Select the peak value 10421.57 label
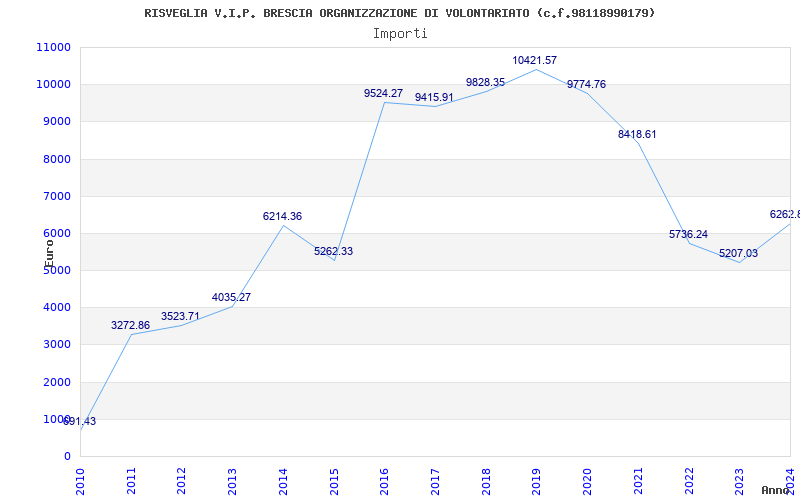Viewport: 800px width, 500px height. click(535, 60)
